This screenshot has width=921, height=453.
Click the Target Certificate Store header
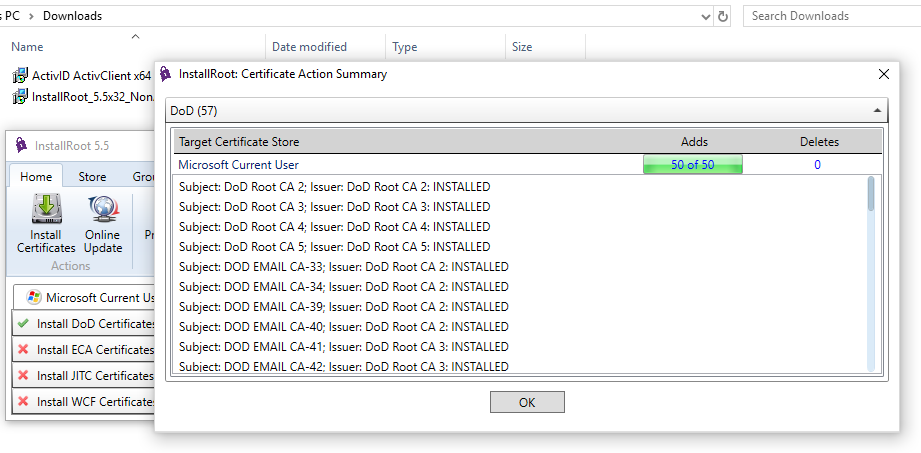(239, 142)
